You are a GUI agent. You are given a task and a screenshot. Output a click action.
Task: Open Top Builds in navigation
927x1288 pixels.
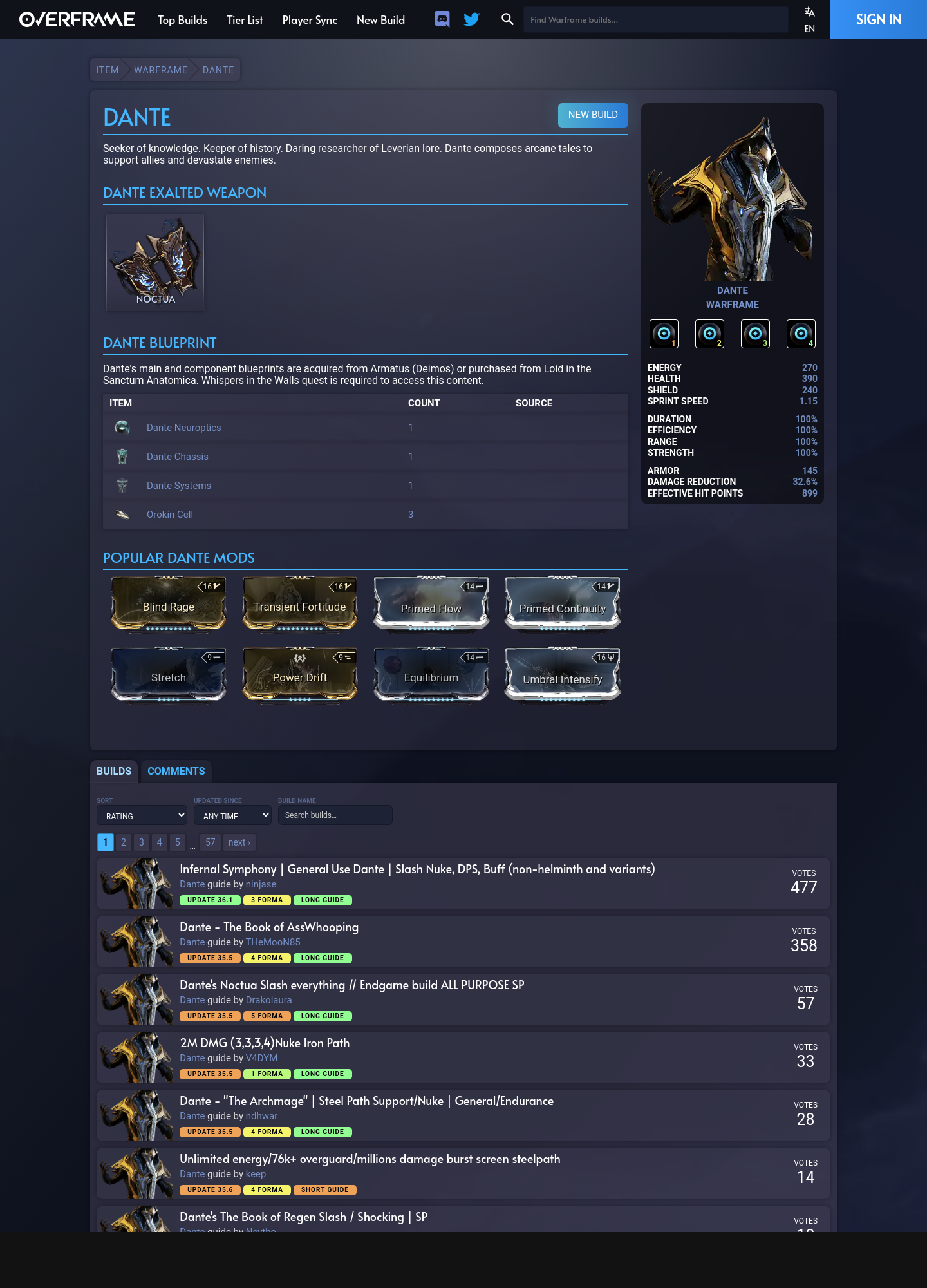[x=183, y=20]
